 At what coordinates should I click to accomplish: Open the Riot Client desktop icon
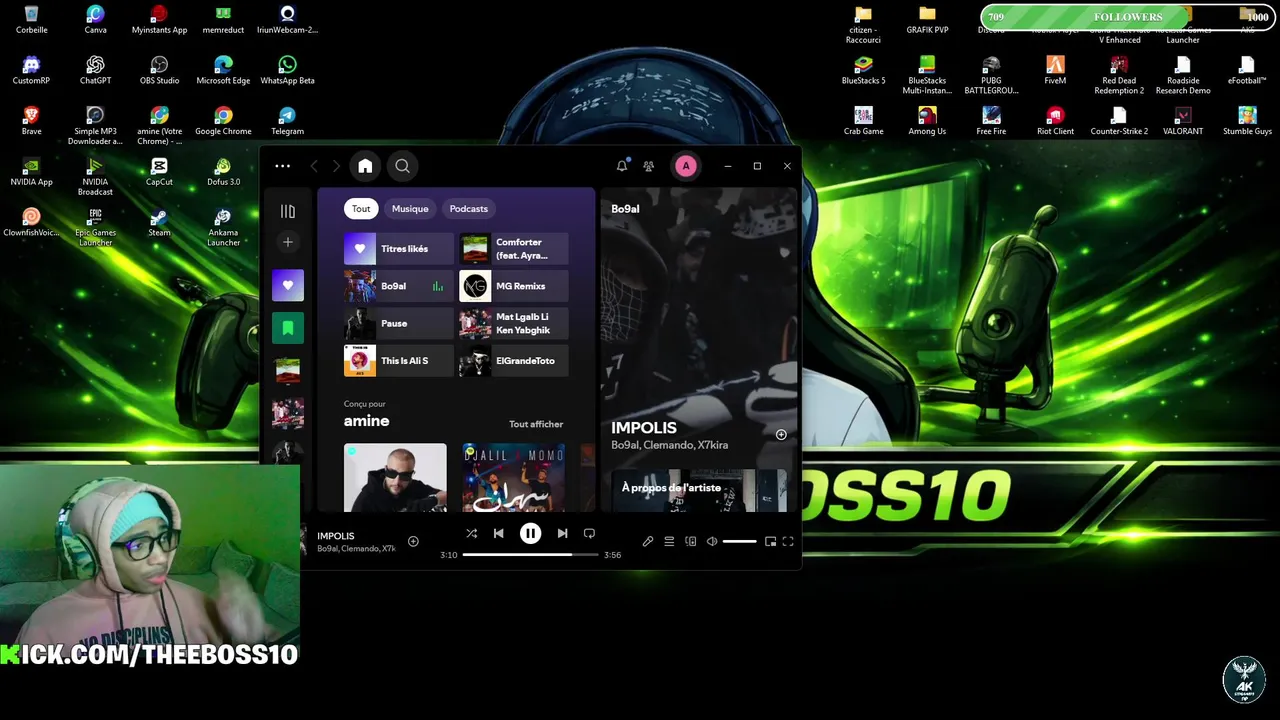[1055, 121]
